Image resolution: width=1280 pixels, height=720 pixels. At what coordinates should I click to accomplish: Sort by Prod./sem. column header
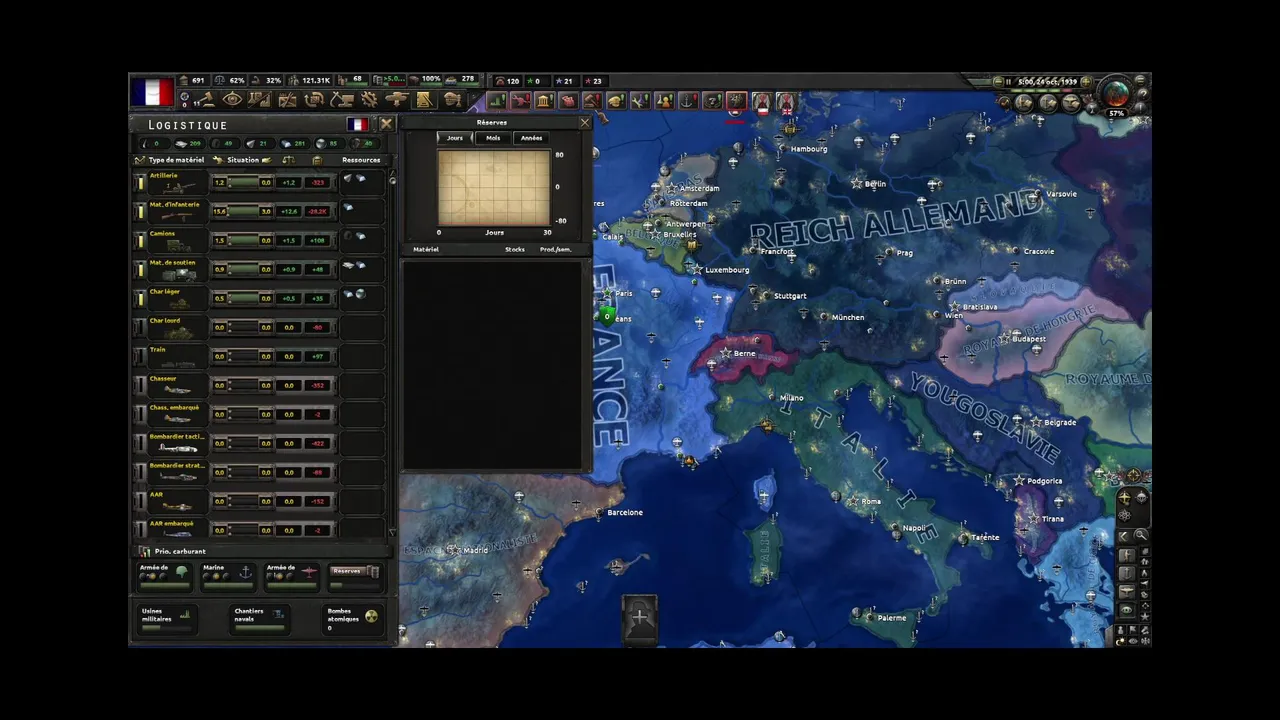(555, 249)
